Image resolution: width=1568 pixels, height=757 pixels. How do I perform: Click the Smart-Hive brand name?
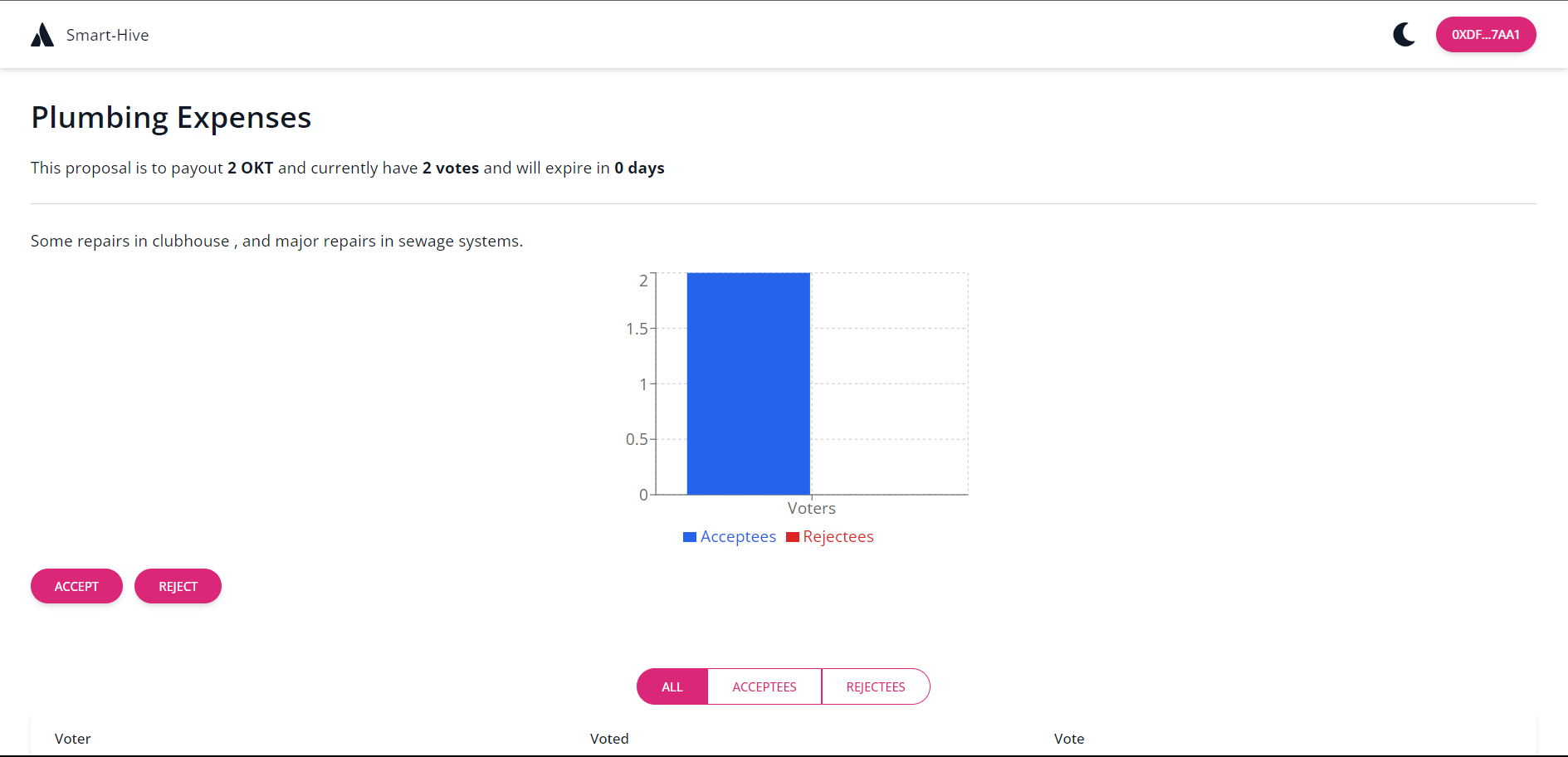click(108, 35)
